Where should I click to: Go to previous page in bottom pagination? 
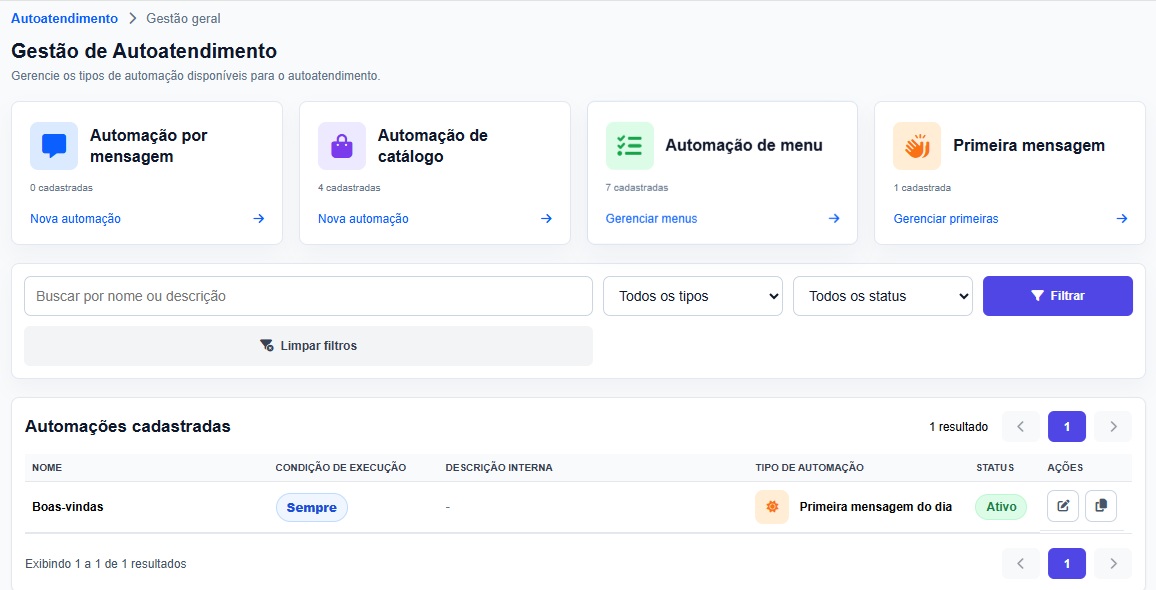(x=1021, y=563)
